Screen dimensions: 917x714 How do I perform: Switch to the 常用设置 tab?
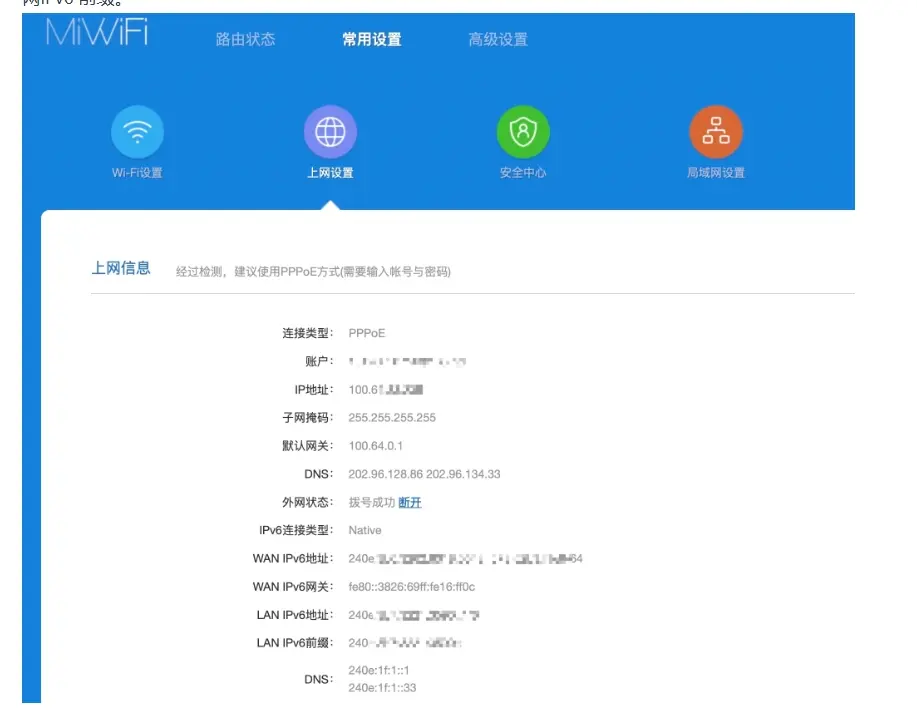(372, 39)
